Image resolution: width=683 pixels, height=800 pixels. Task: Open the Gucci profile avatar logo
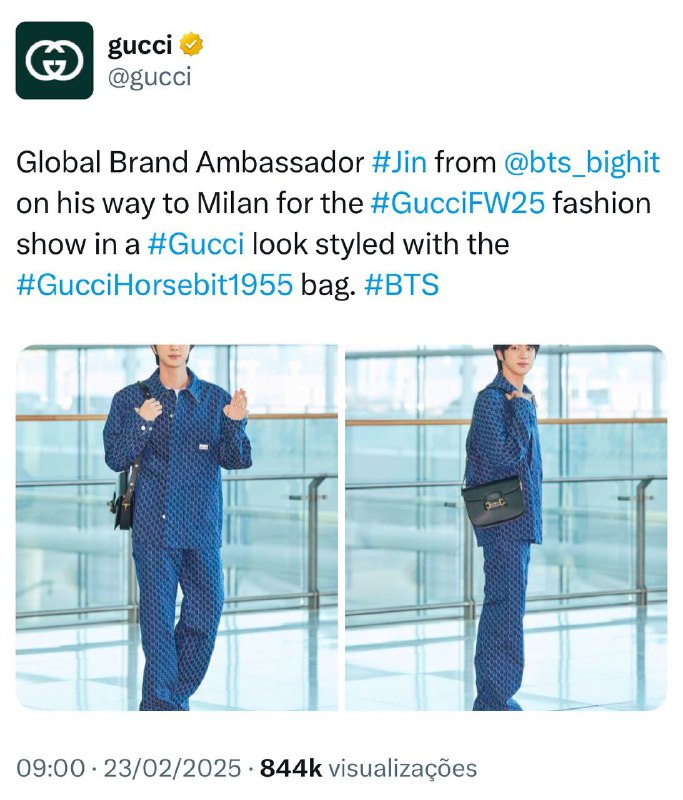point(55,60)
